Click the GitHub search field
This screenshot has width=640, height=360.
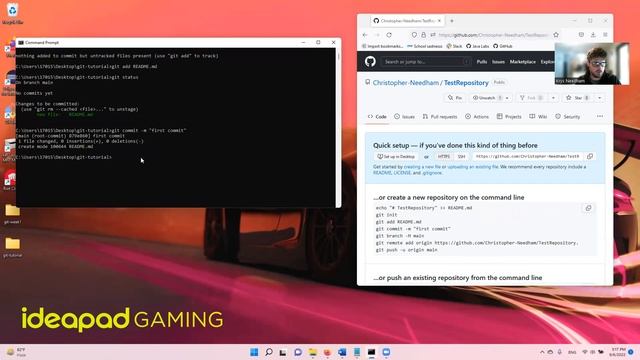pyautogui.click(x=426, y=62)
